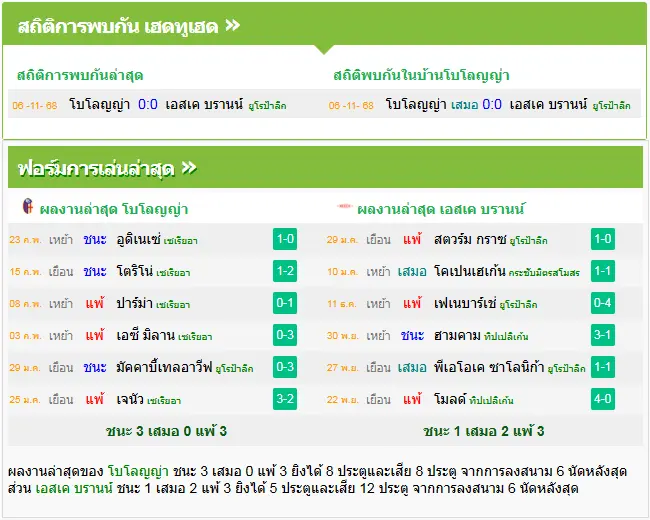Click the Bologna club crest icon
Screen dimensions: 650x520
28,206
